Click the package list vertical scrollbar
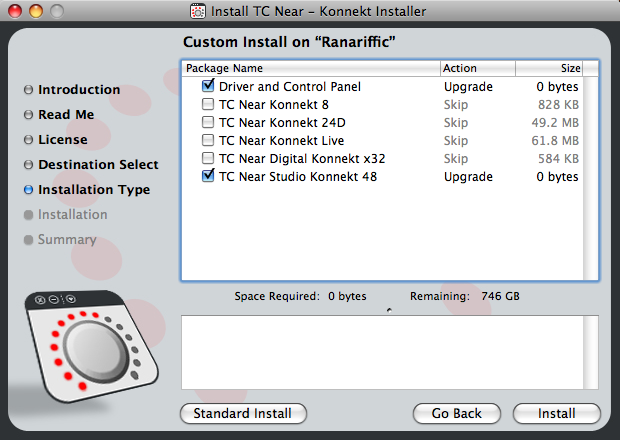Screen dimensions: 620x440 tap(591, 178)
